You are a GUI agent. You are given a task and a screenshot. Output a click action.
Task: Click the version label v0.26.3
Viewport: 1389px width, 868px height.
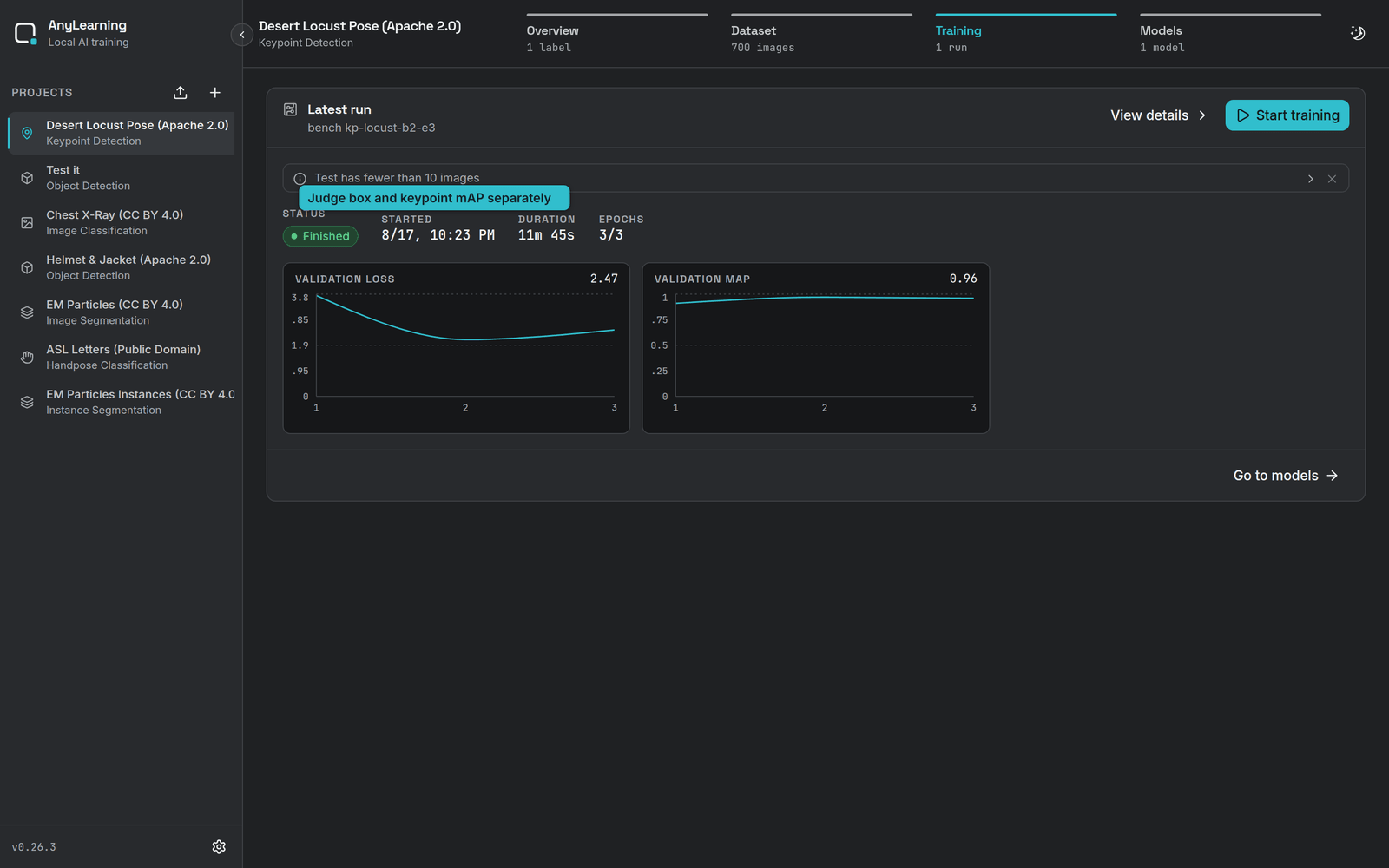[34, 847]
